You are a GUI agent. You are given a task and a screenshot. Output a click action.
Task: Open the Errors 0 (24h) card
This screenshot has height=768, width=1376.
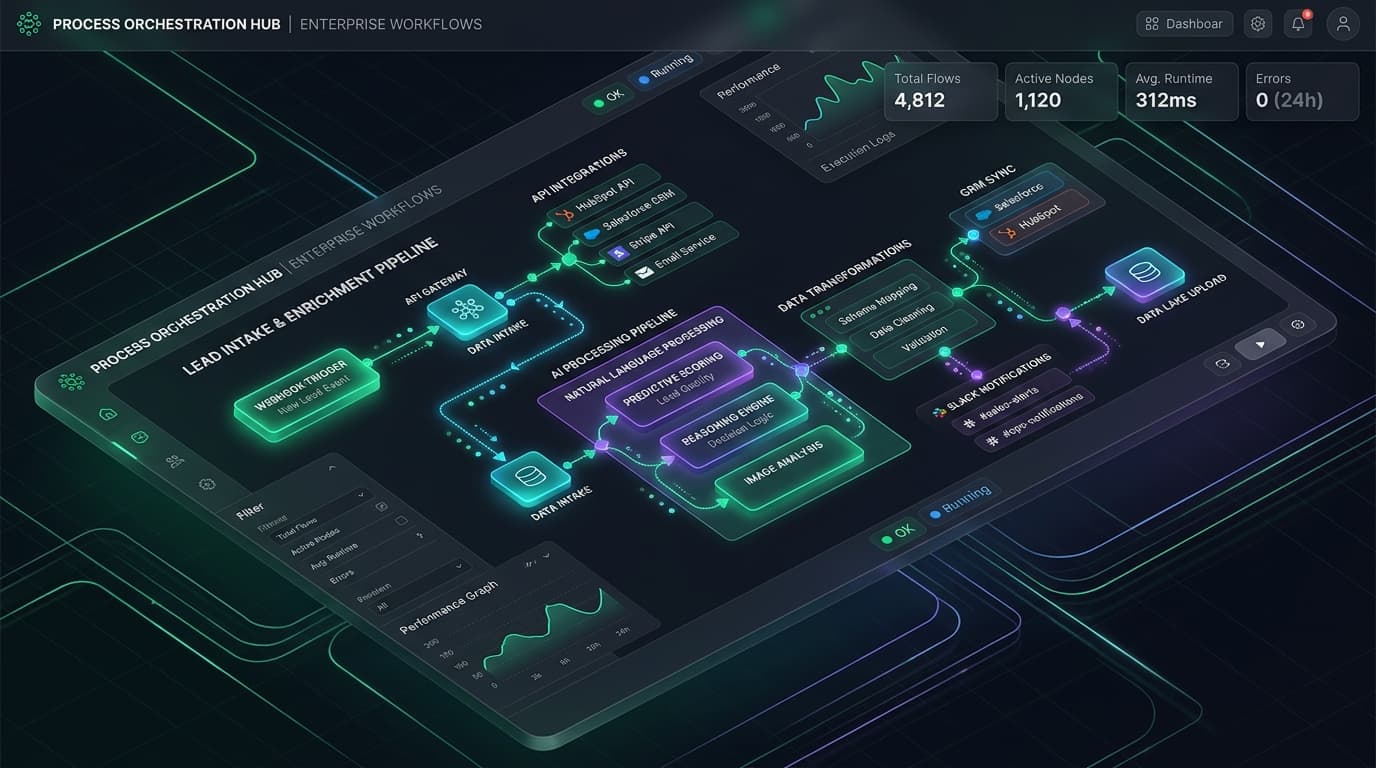click(1302, 91)
